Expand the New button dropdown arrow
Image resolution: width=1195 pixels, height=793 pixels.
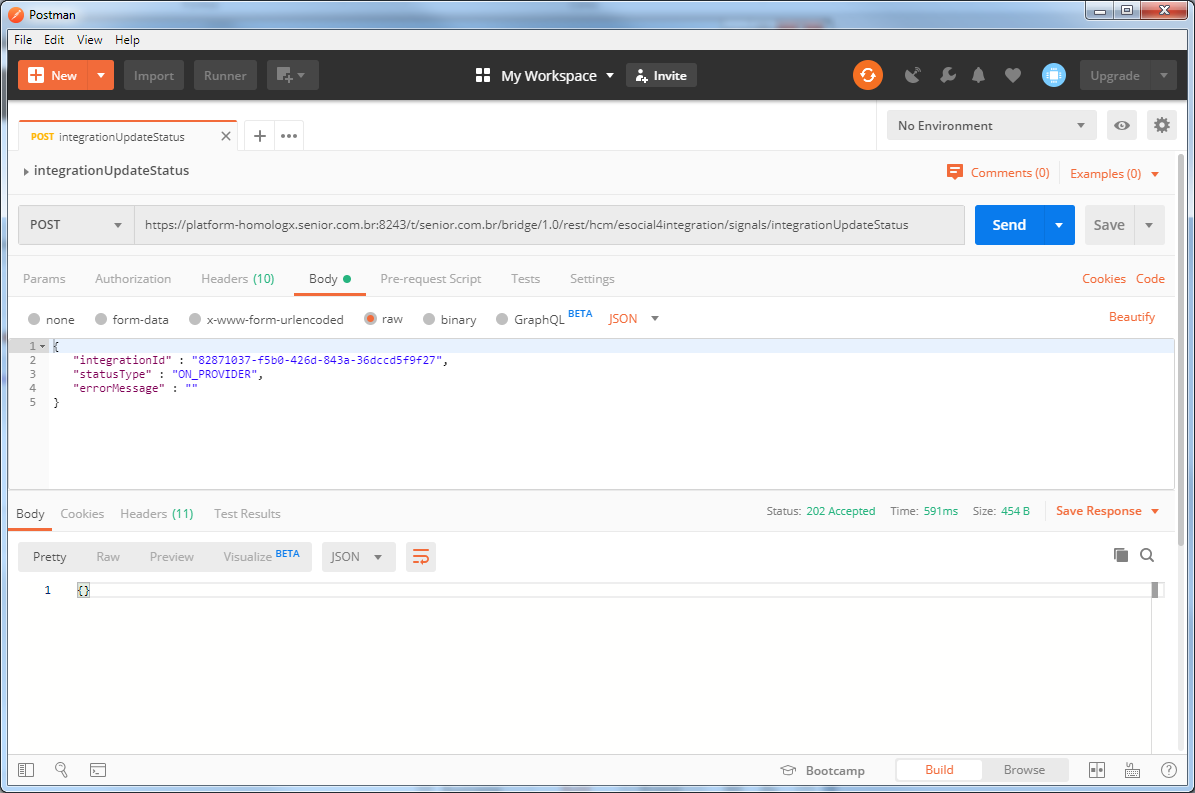(101, 75)
